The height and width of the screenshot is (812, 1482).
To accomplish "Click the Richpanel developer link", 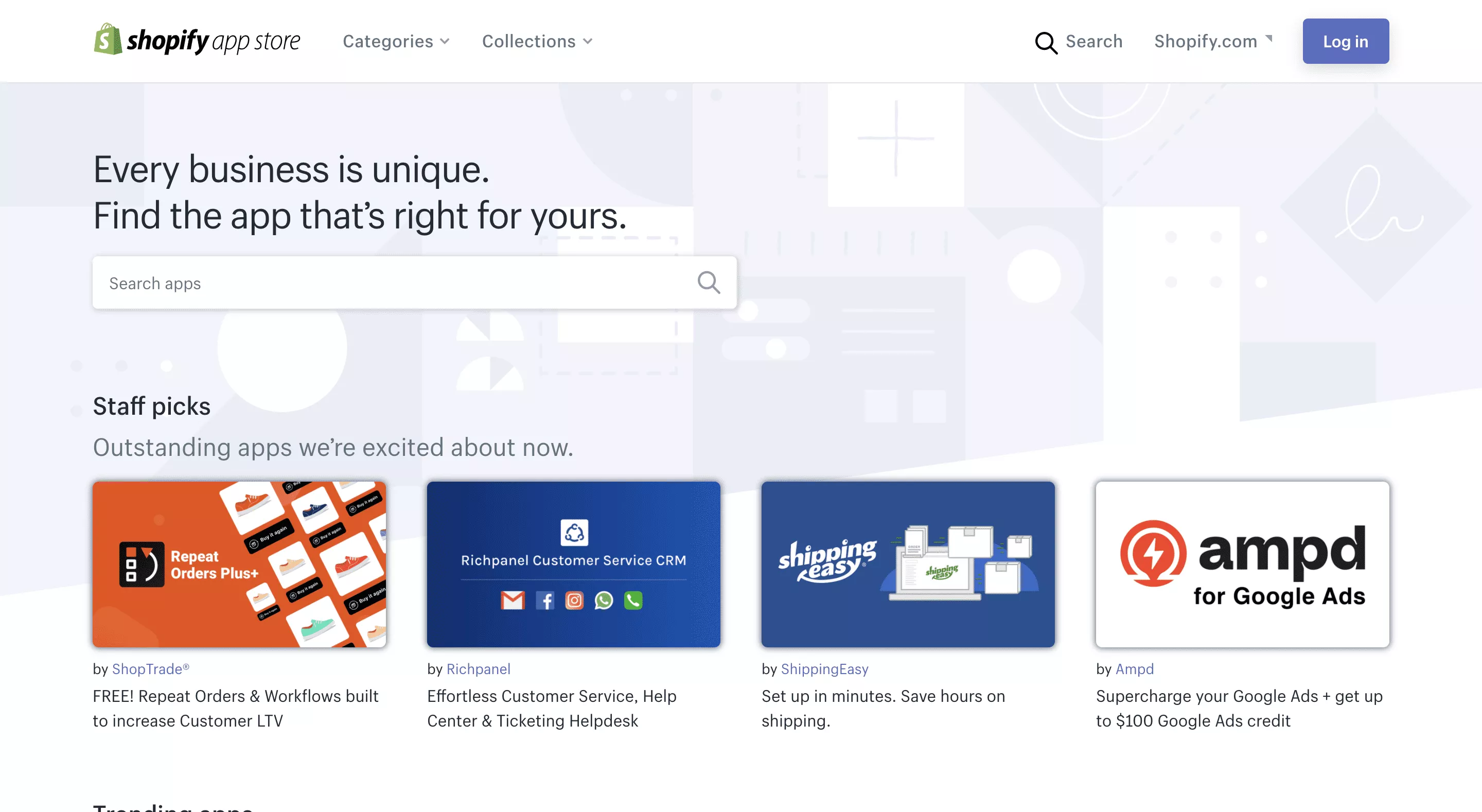I will 478,668.
